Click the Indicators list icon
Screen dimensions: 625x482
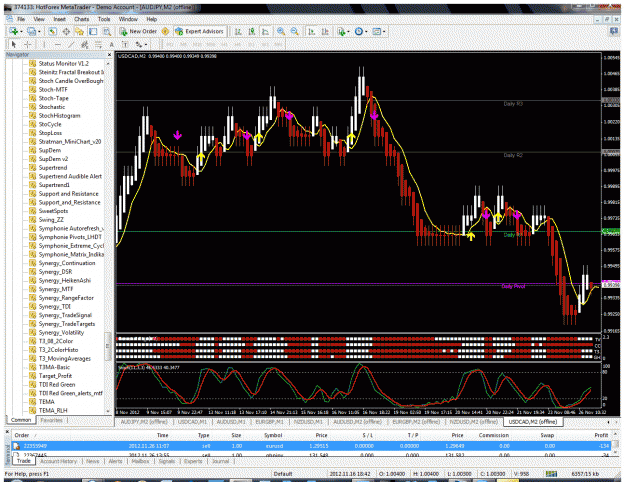[341, 31]
